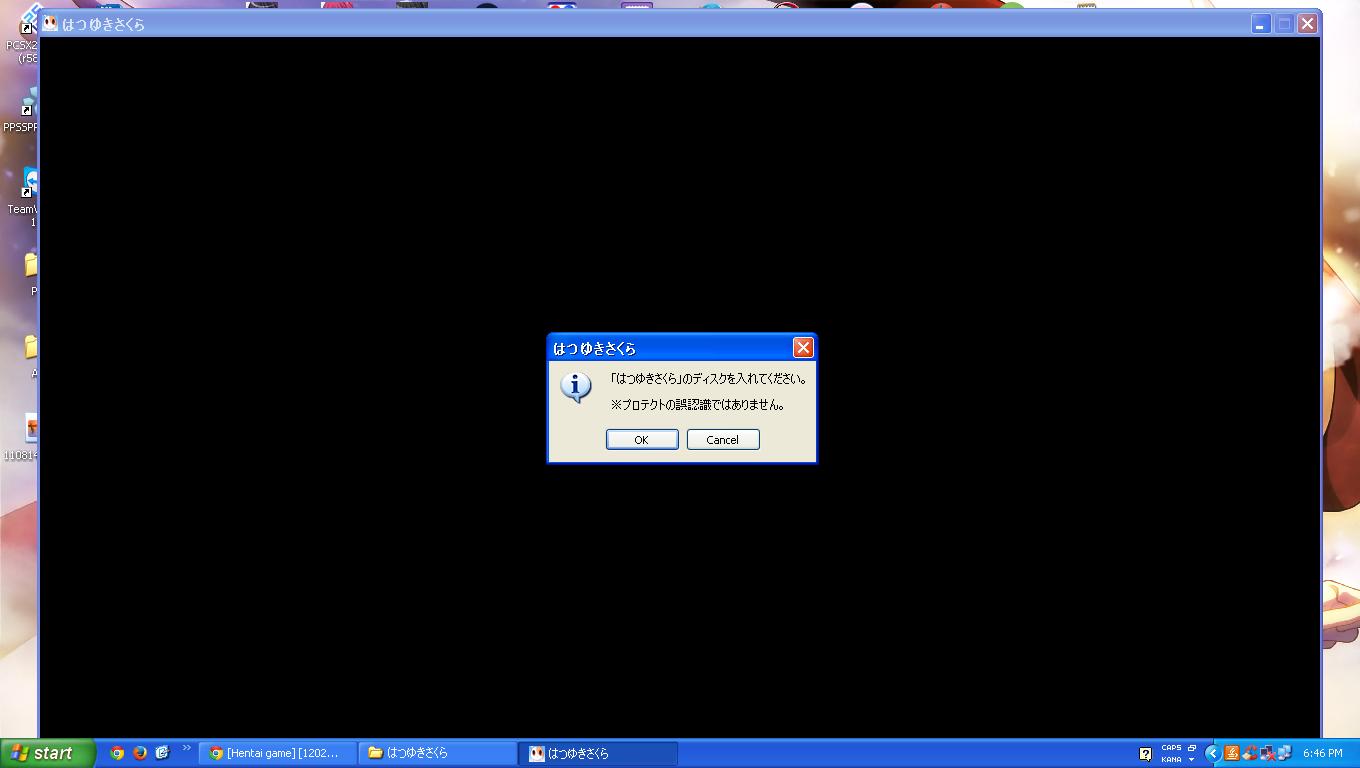Toggle the CAPS lock indicator
The width and height of the screenshot is (1360, 768).
pyautogui.click(x=1171, y=748)
